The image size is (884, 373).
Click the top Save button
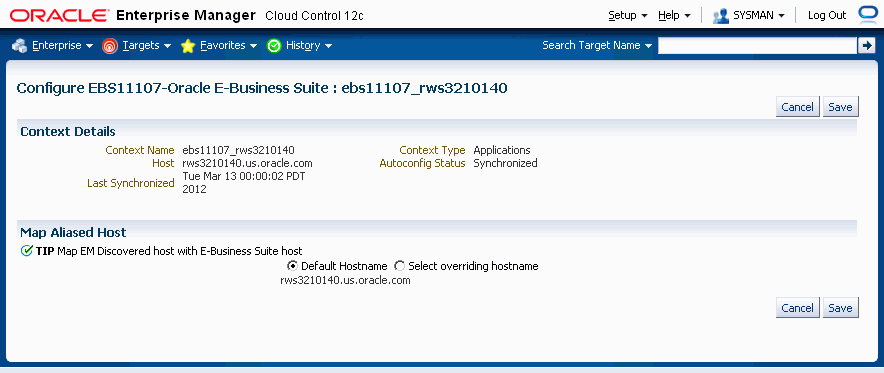tap(840, 106)
